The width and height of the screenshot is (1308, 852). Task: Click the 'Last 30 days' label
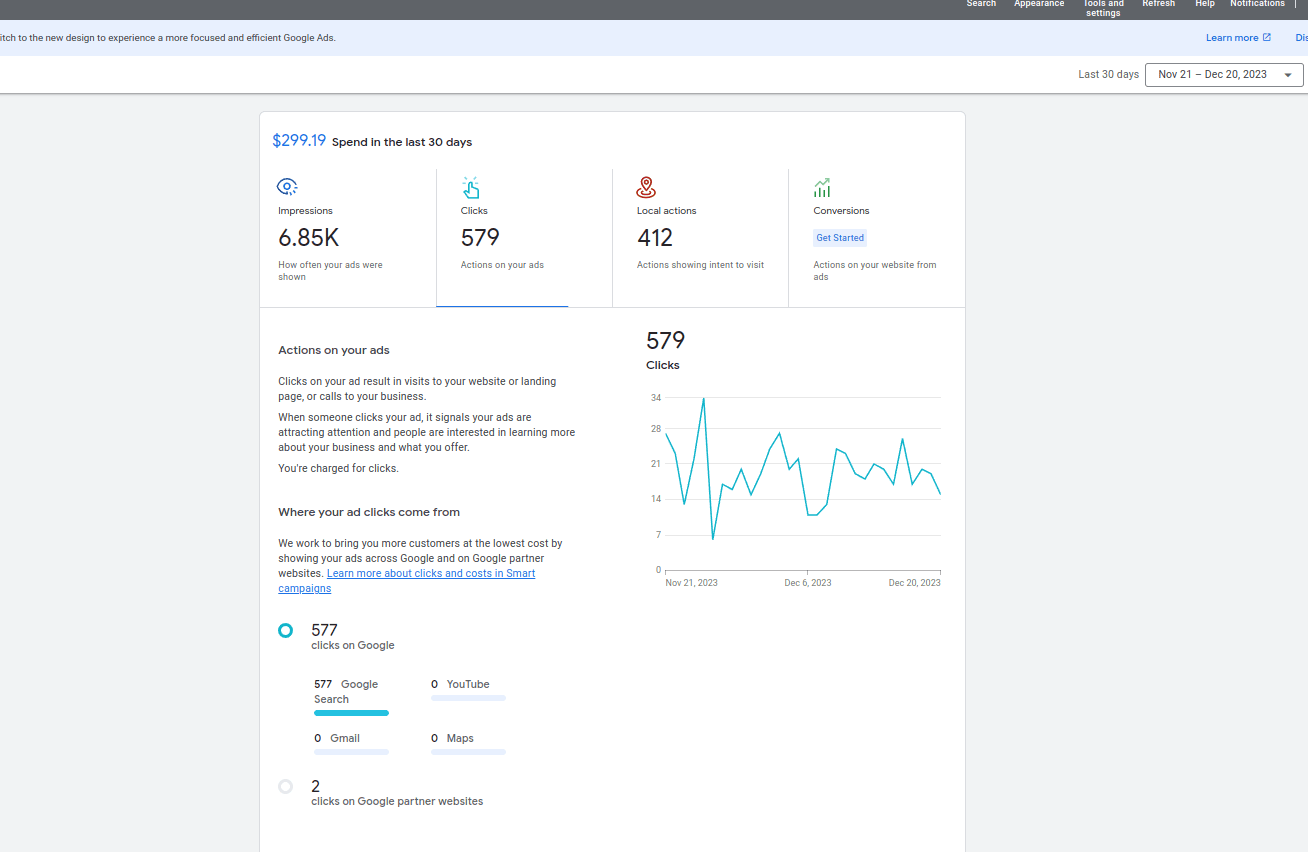coord(1108,75)
